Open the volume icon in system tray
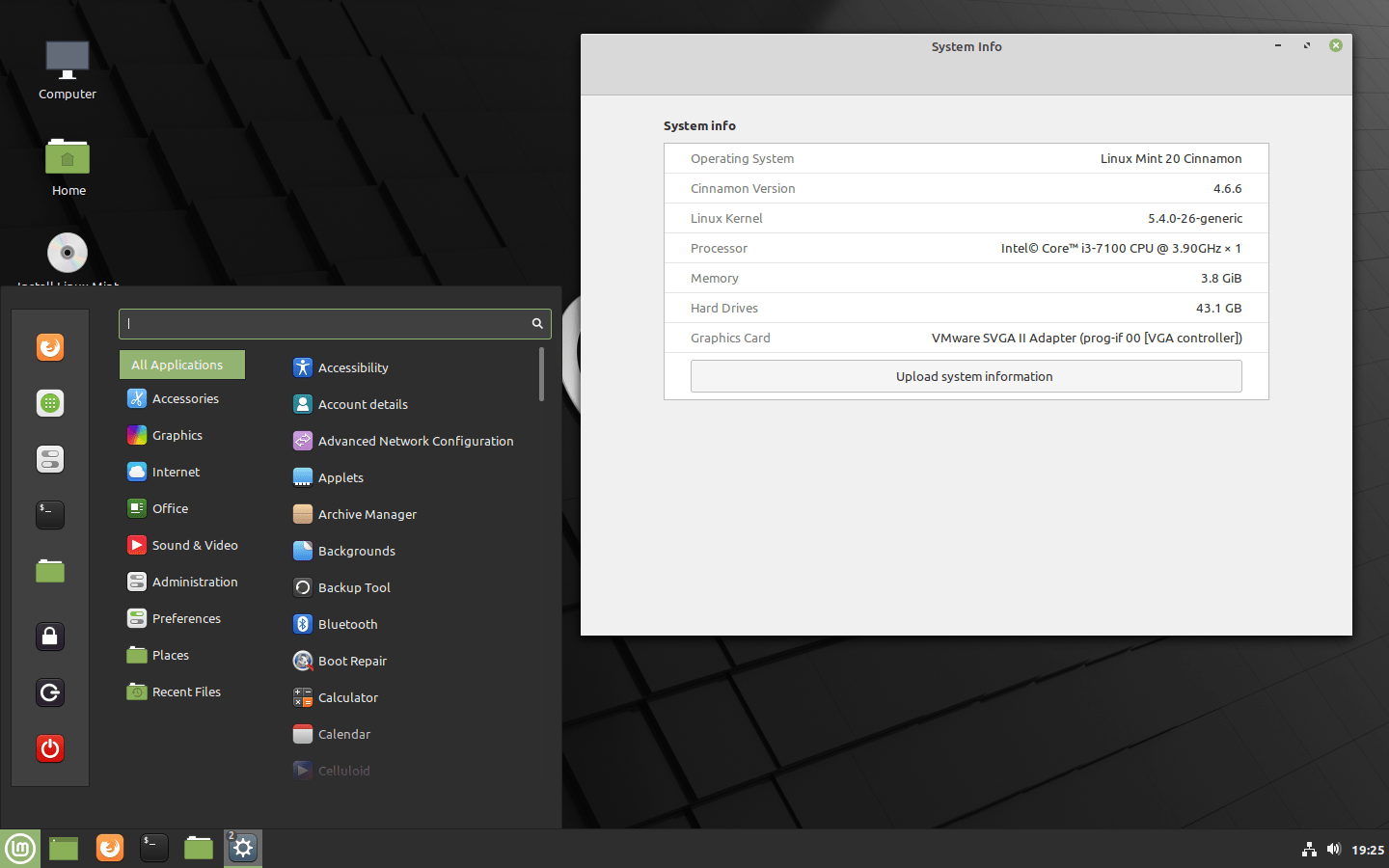 click(x=1333, y=850)
